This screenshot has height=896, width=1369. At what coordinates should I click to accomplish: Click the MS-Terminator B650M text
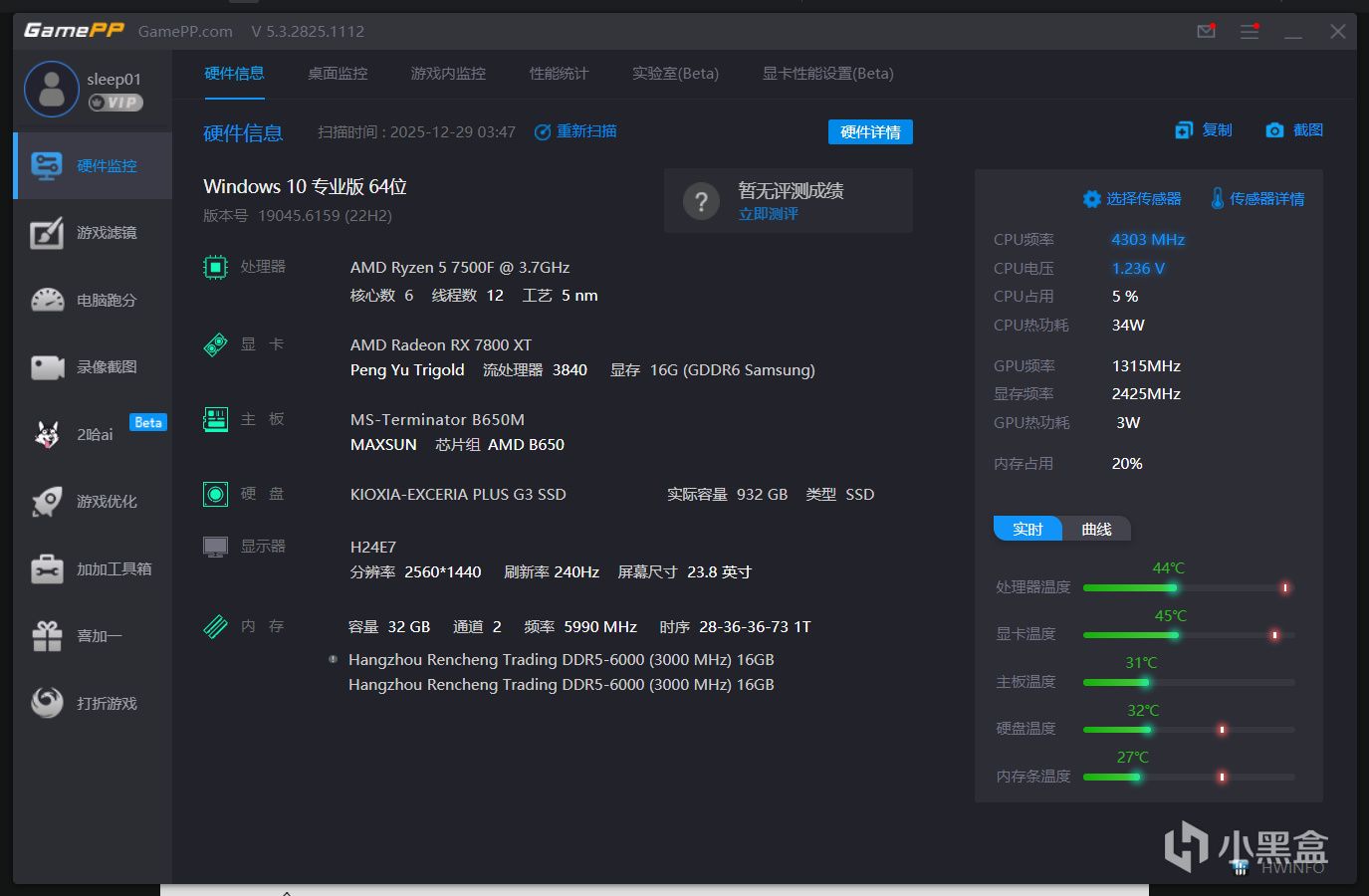[x=437, y=420]
